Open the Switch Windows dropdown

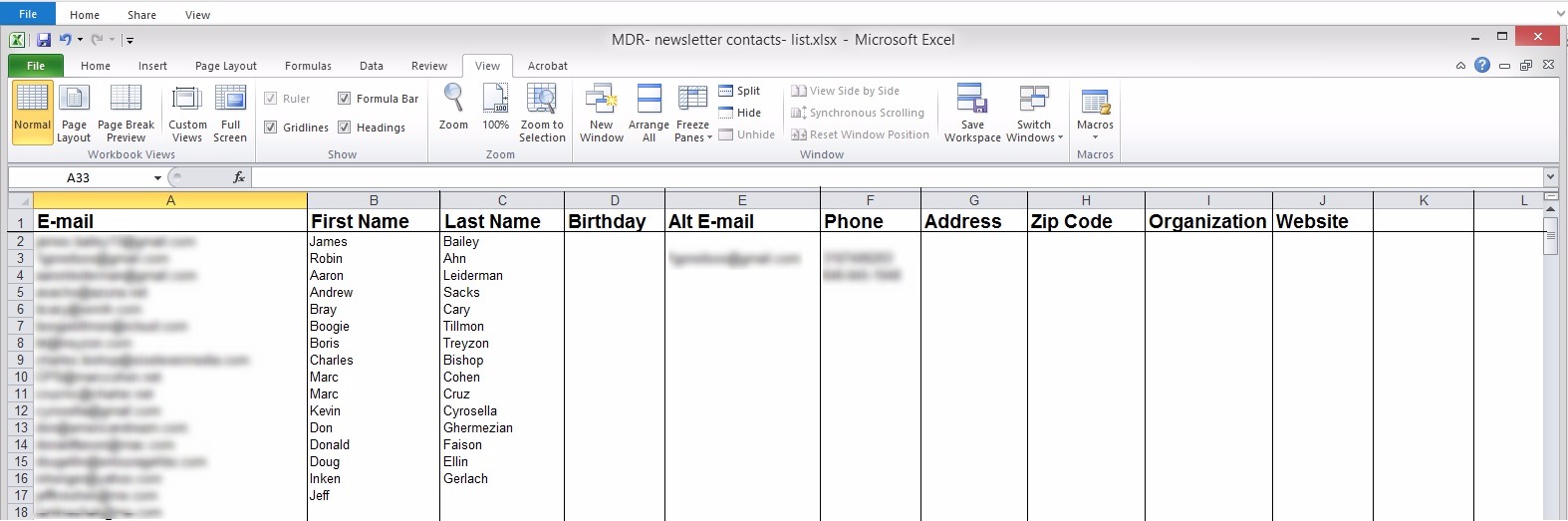(x=1034, y=113)
